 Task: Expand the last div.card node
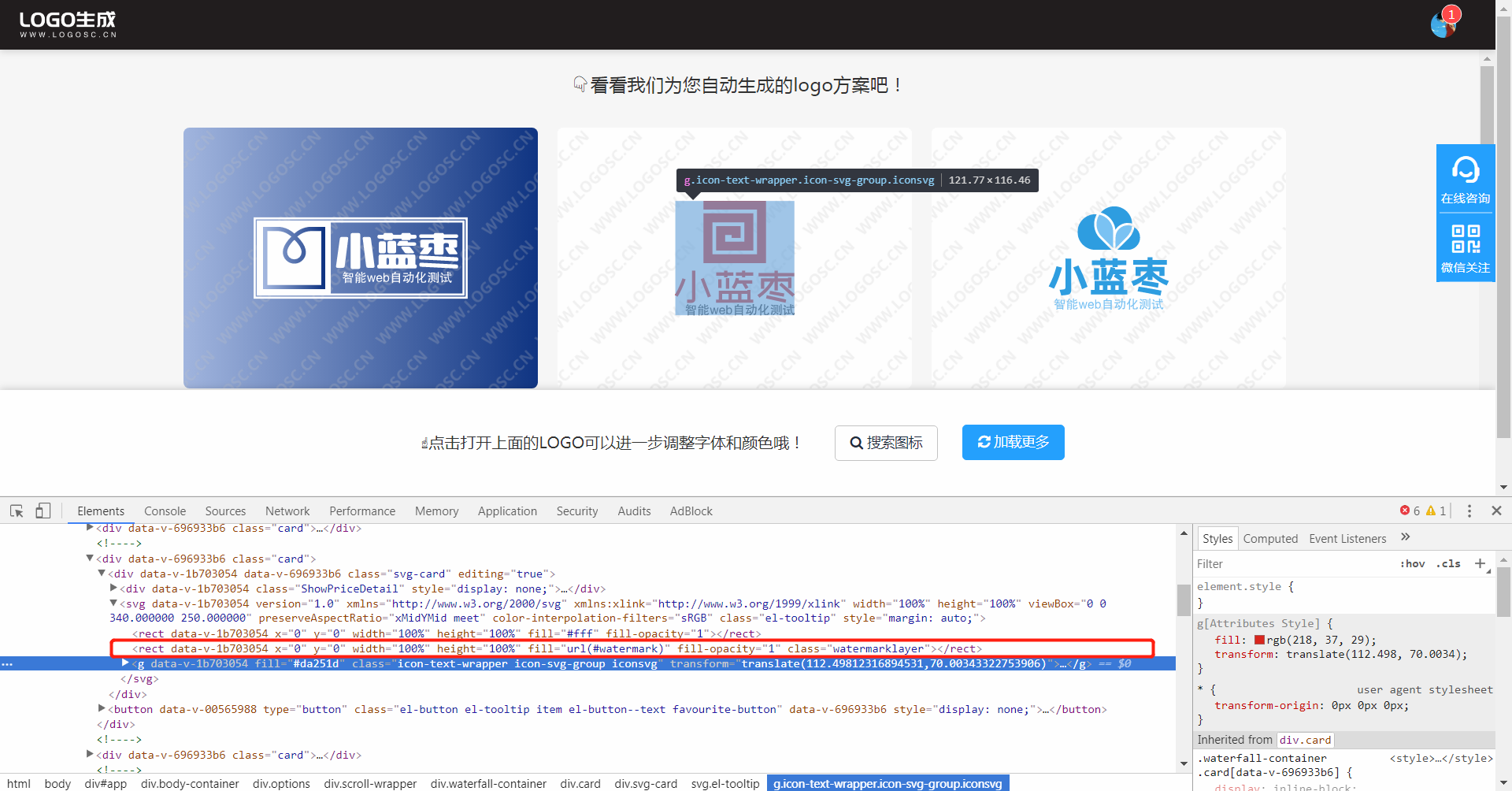pos(89,754)
